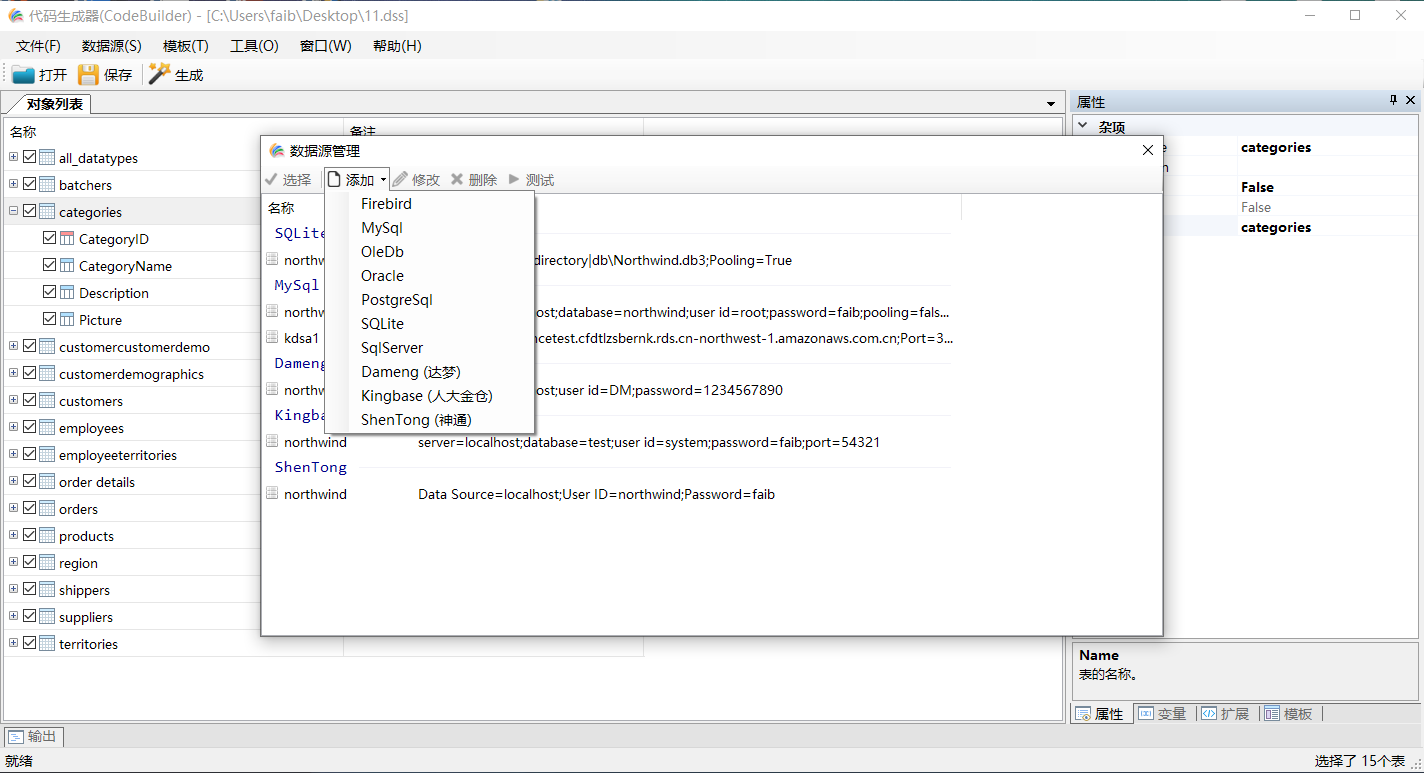
Task: Uncheck the region table checkbox
Action: 29,562
